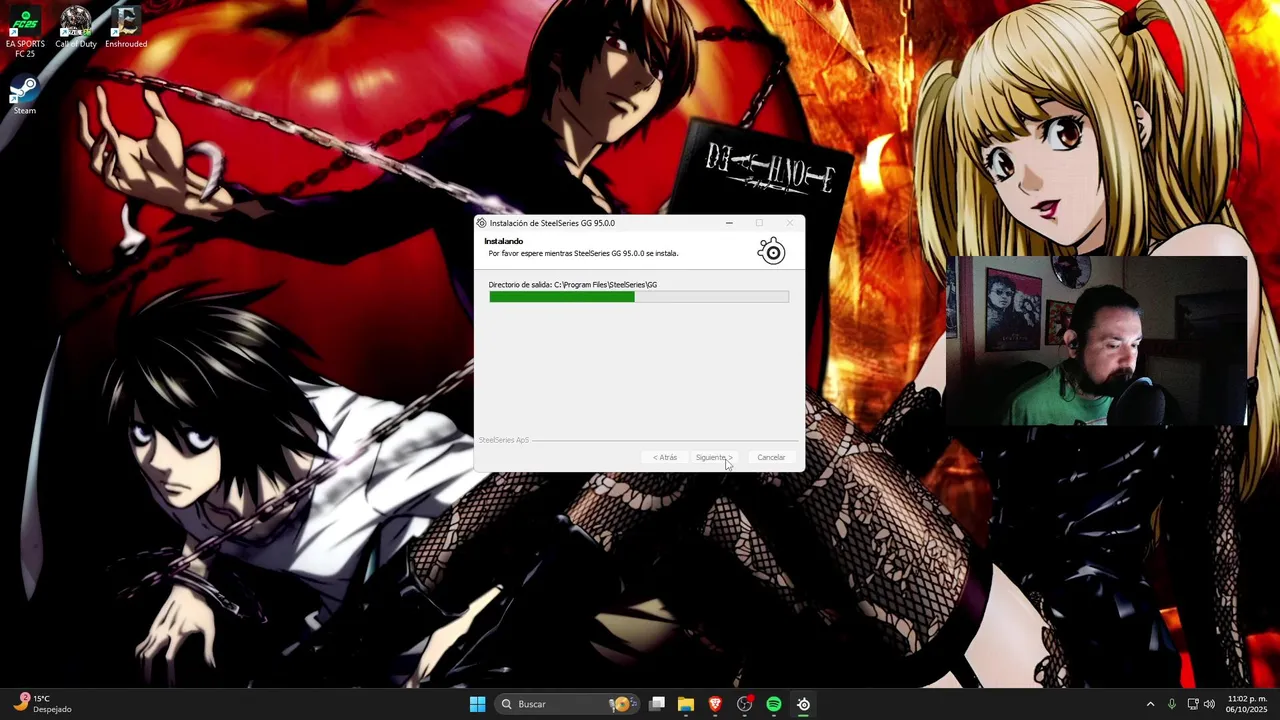Open Brave browser from the taskbar

[x=715, y=704]
